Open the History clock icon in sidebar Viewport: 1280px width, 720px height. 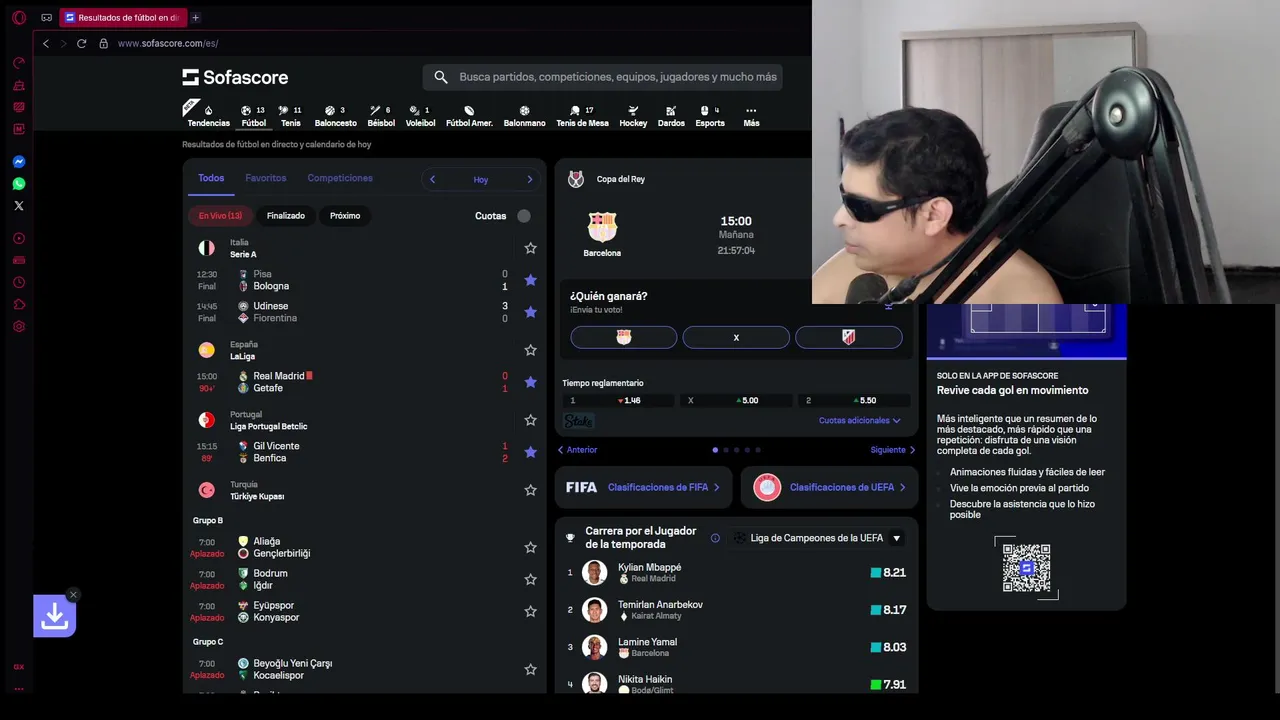[x=19, y=282]
